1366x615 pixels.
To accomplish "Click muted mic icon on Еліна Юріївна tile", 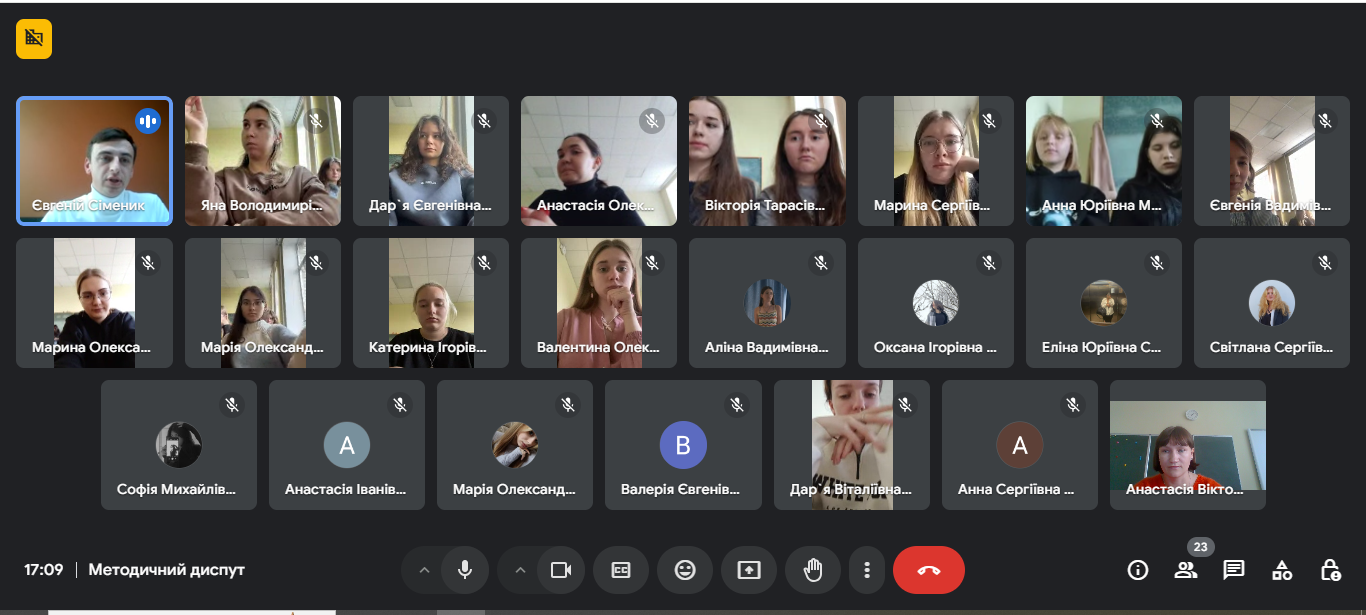I will tap(1157, 263).
